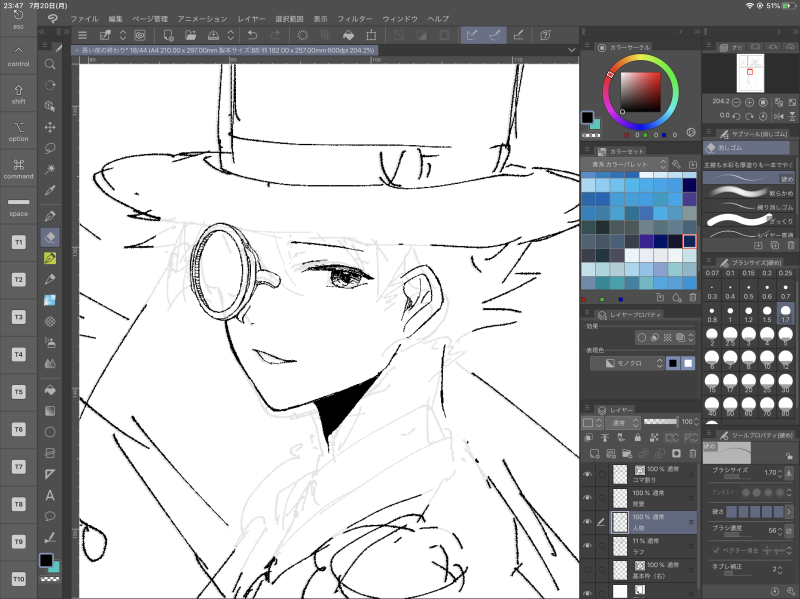This screenshot has height=599, width=800.
Task: Select the Auto select magic wand tool
Action: click(x=50, y=169)
